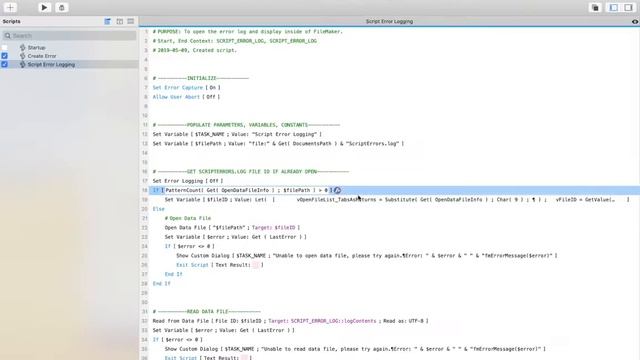Select the Set Error Logging [ Off ] step

(x=188, y=181)
